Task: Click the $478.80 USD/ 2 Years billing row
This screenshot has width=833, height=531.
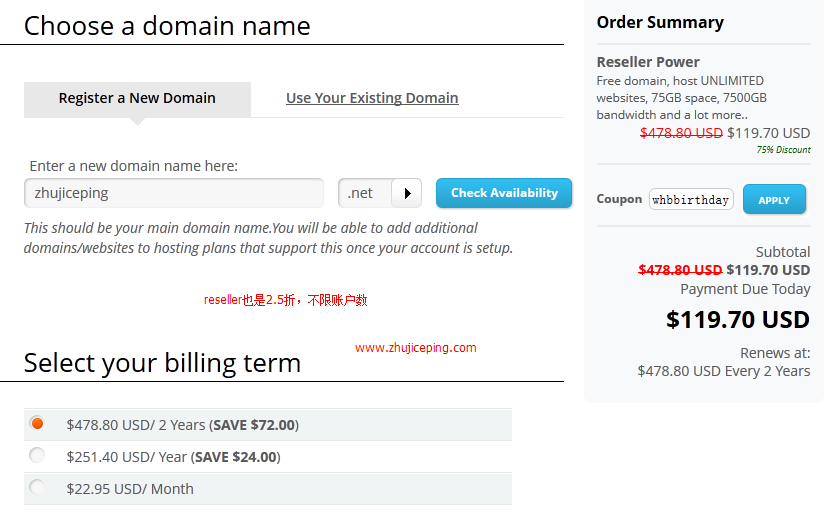Action: pyautogui.click(x=268, y=425)
